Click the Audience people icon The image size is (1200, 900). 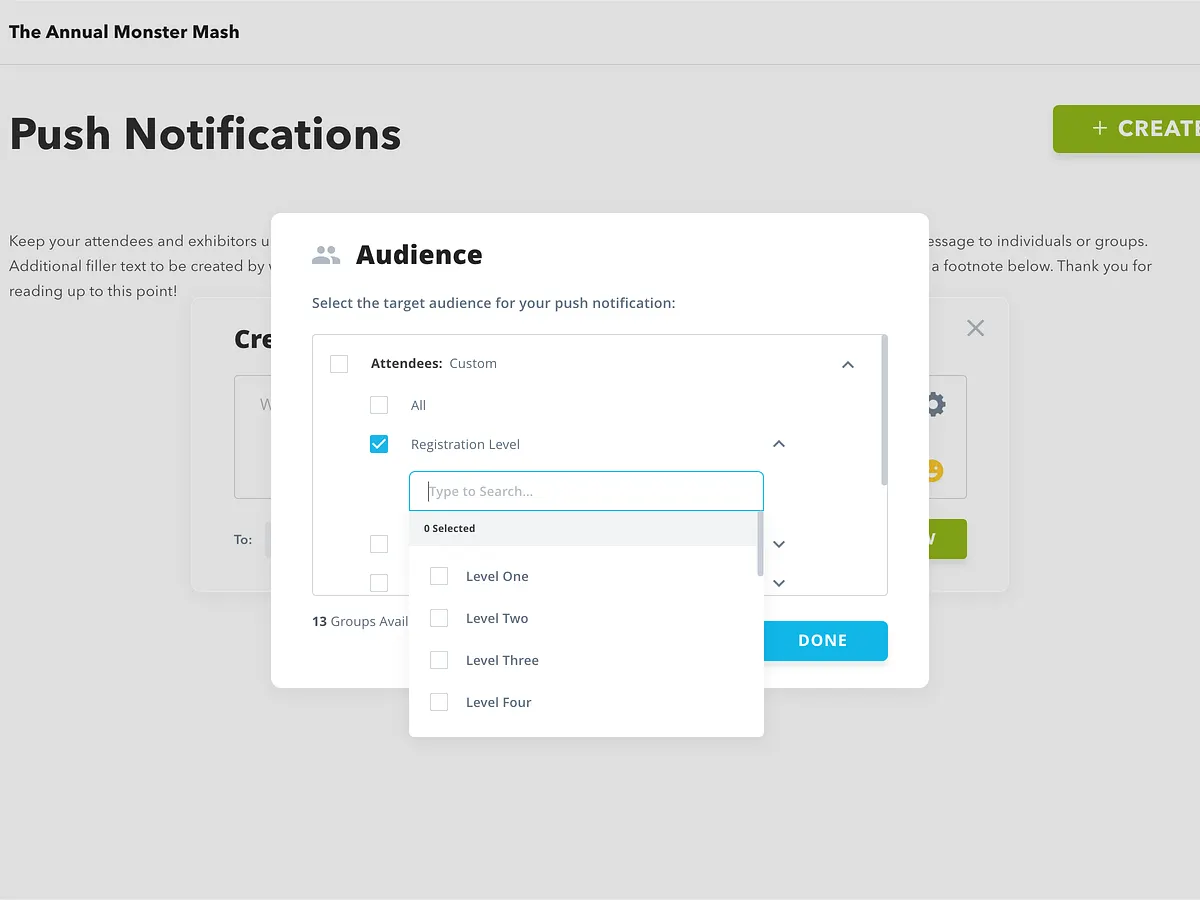pyautogui.click(x=326, y=255)
